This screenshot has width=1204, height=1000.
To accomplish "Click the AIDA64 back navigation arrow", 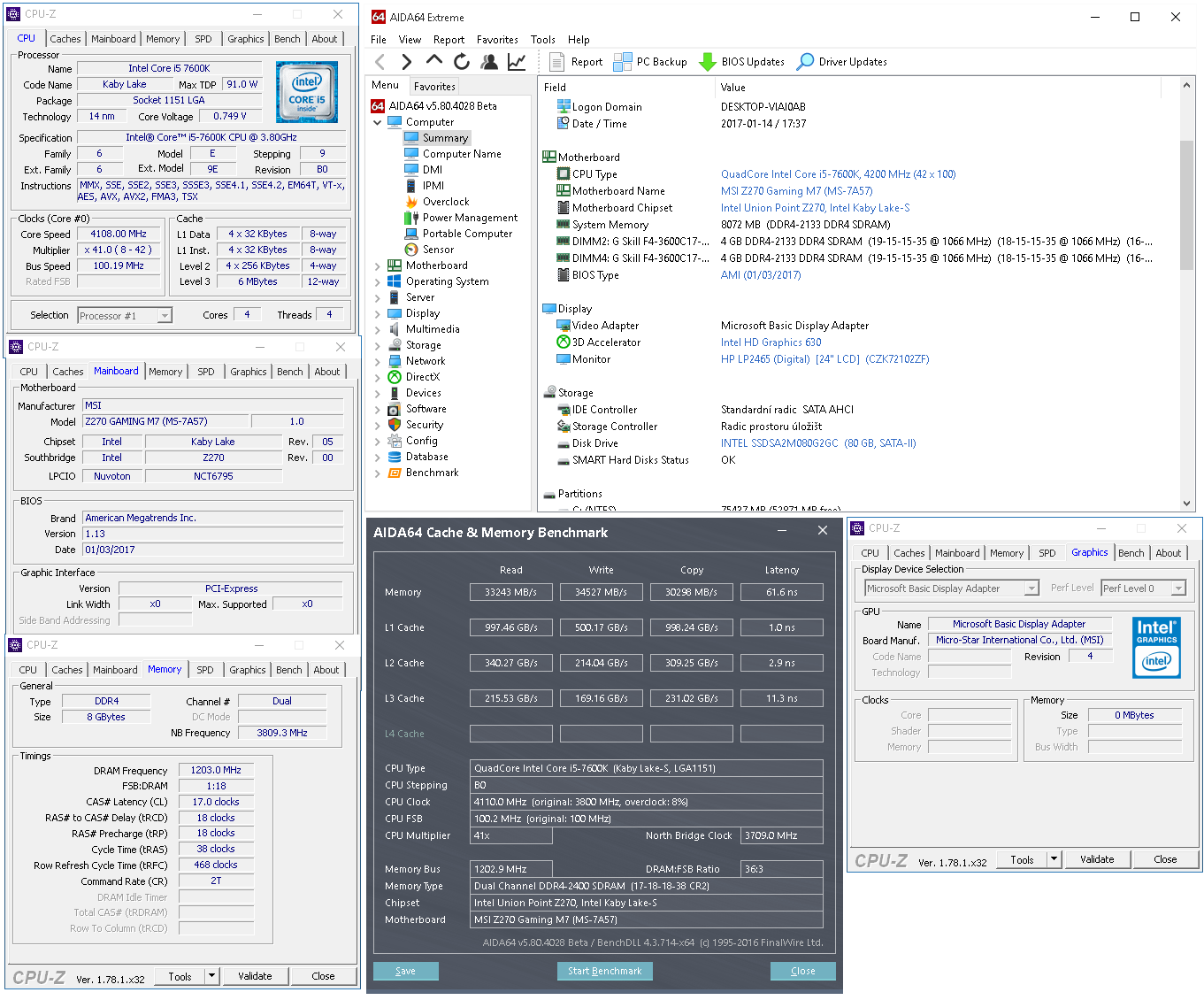I will point(380,61).
